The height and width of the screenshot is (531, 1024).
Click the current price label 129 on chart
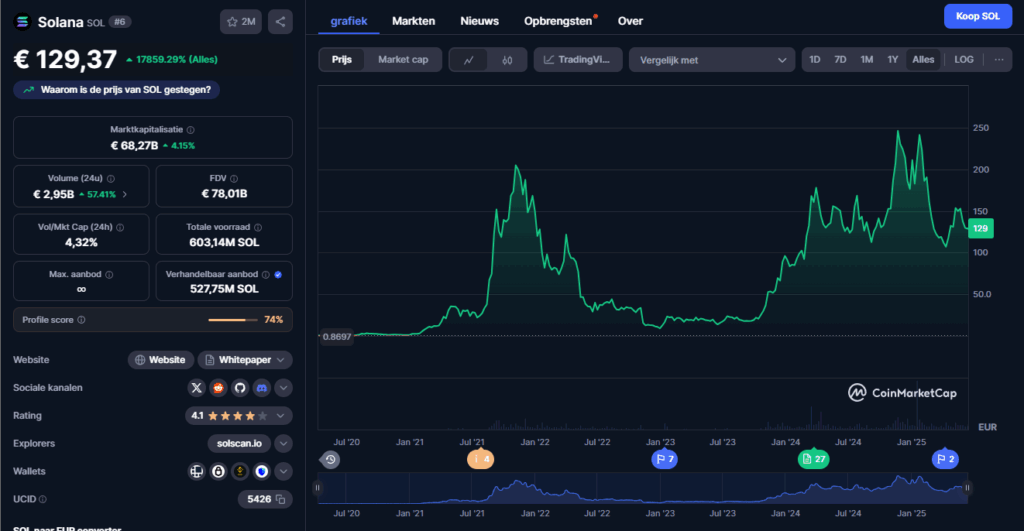(980, 229)
